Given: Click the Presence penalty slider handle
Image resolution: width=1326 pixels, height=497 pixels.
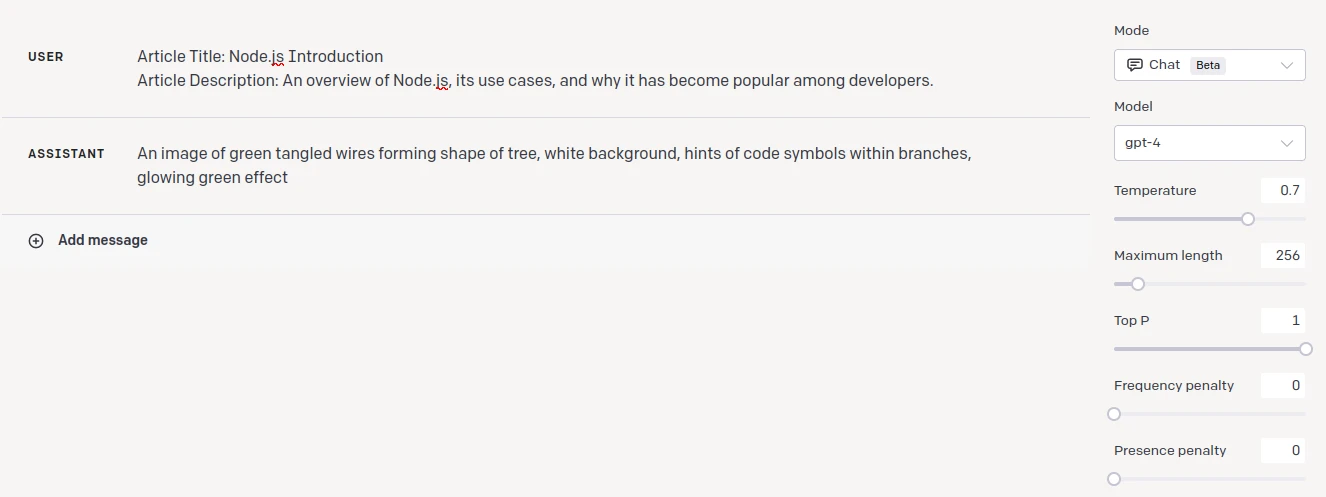Looking at the screenshot, I should pos(1114,479).
